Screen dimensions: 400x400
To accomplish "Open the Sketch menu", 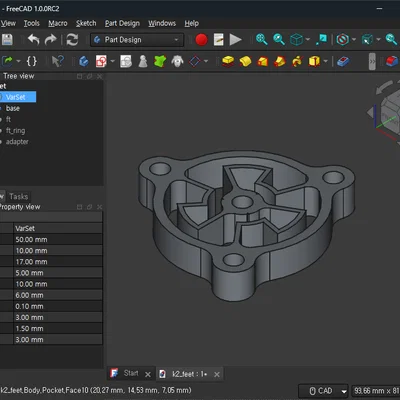I will coord(86,23).
